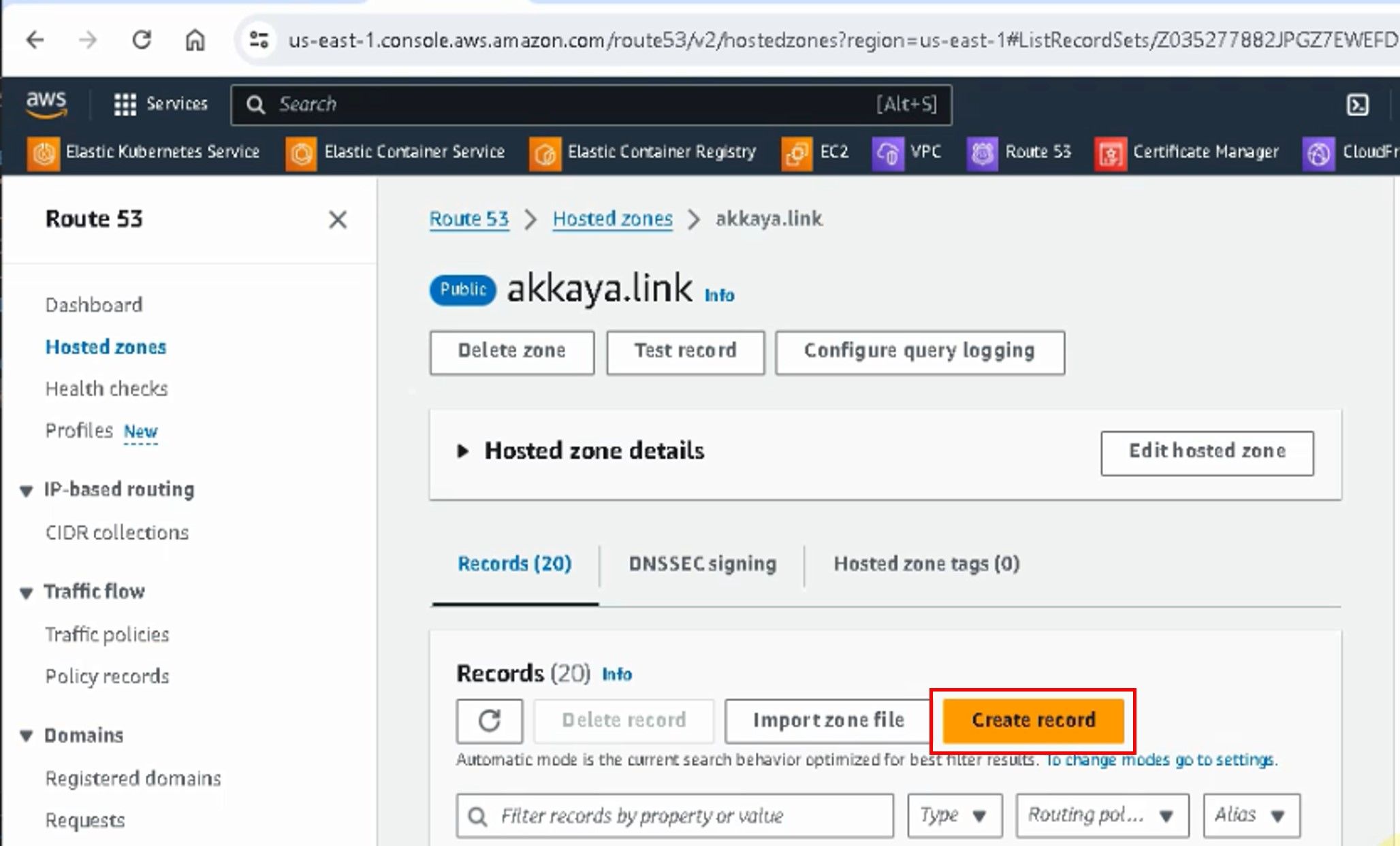Viewport: 1400px width, 846px height.
Task: Switch to the DNSSEC signing tab
Action: (x=702, y=564)
